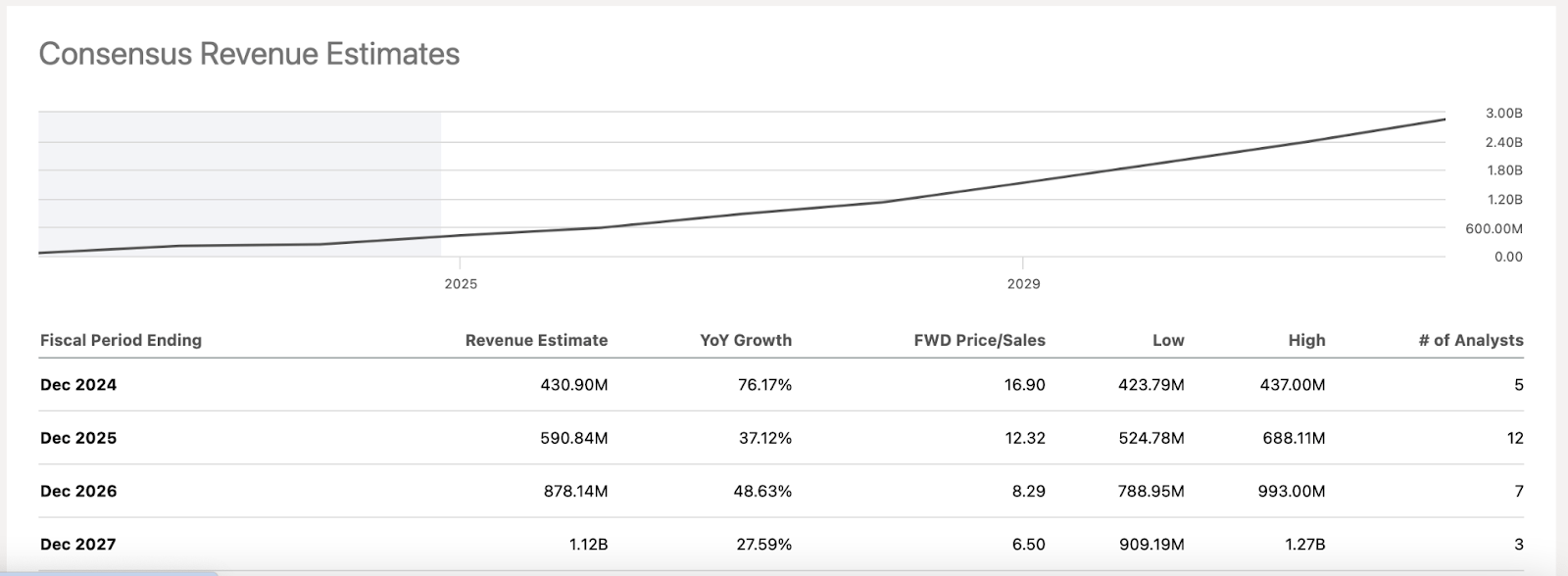
Task: Click the High column header
Action: (x=1306, y=340)
